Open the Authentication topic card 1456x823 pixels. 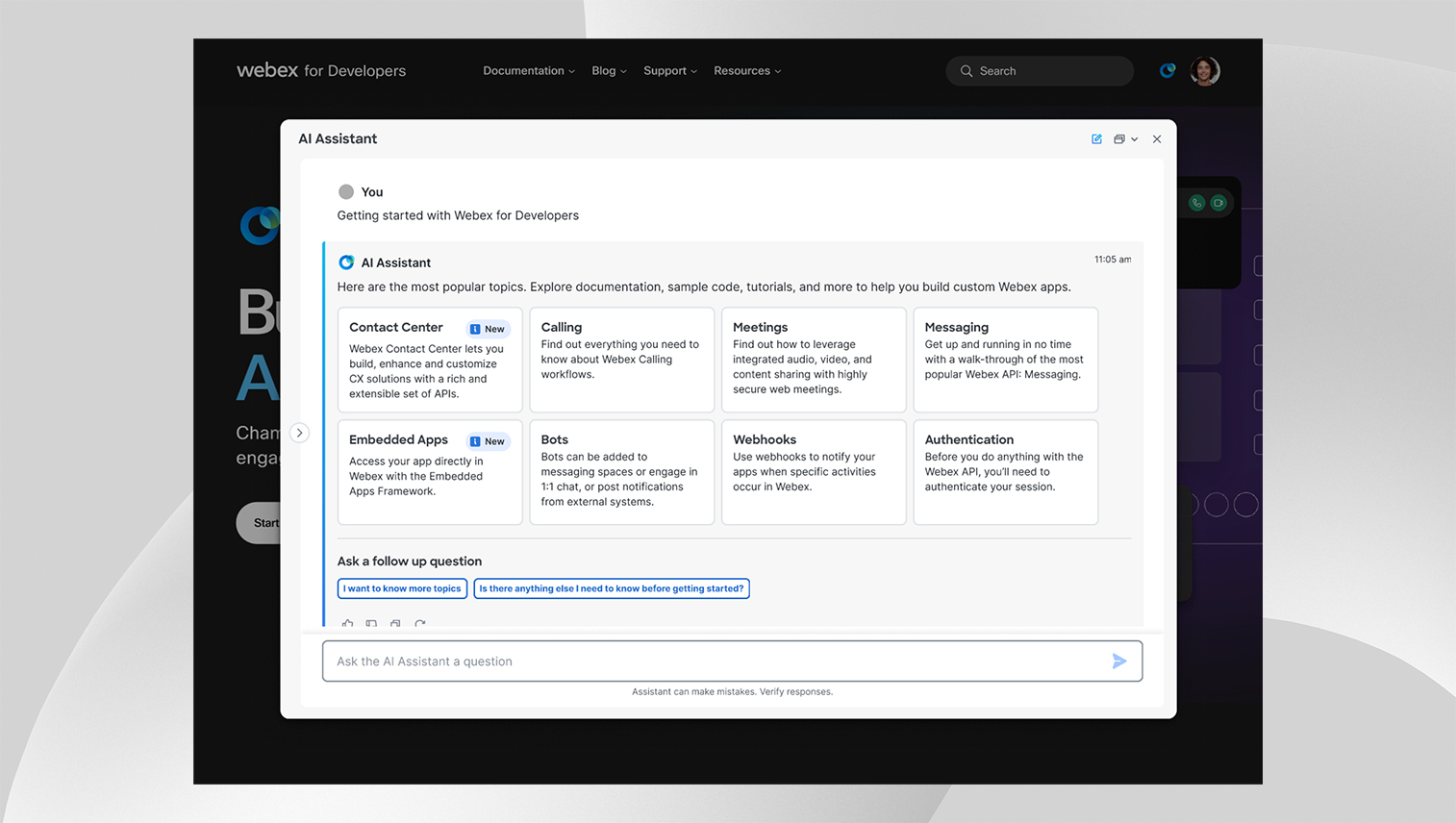[x=1005, y=472]
